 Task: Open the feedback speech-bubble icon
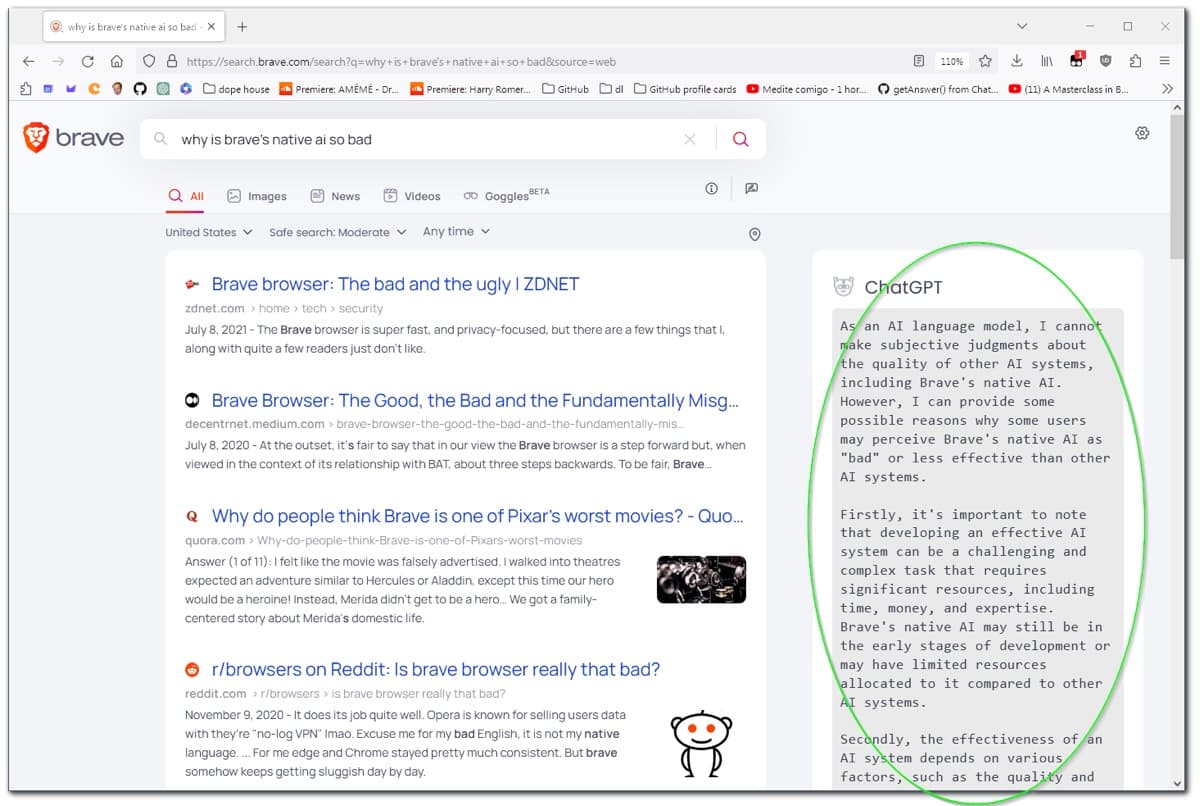[x=752, y=188]
